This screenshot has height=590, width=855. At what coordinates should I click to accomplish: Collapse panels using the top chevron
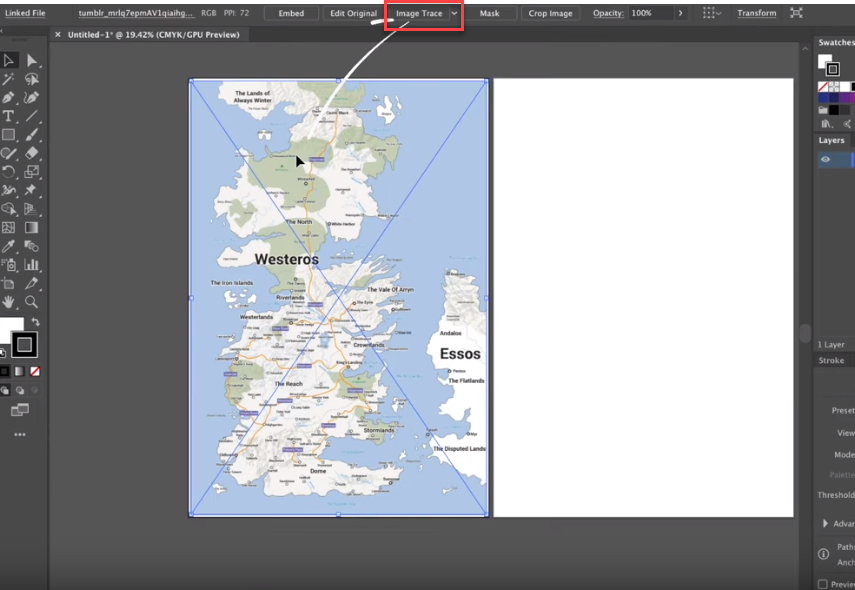(x=805, y=49)
